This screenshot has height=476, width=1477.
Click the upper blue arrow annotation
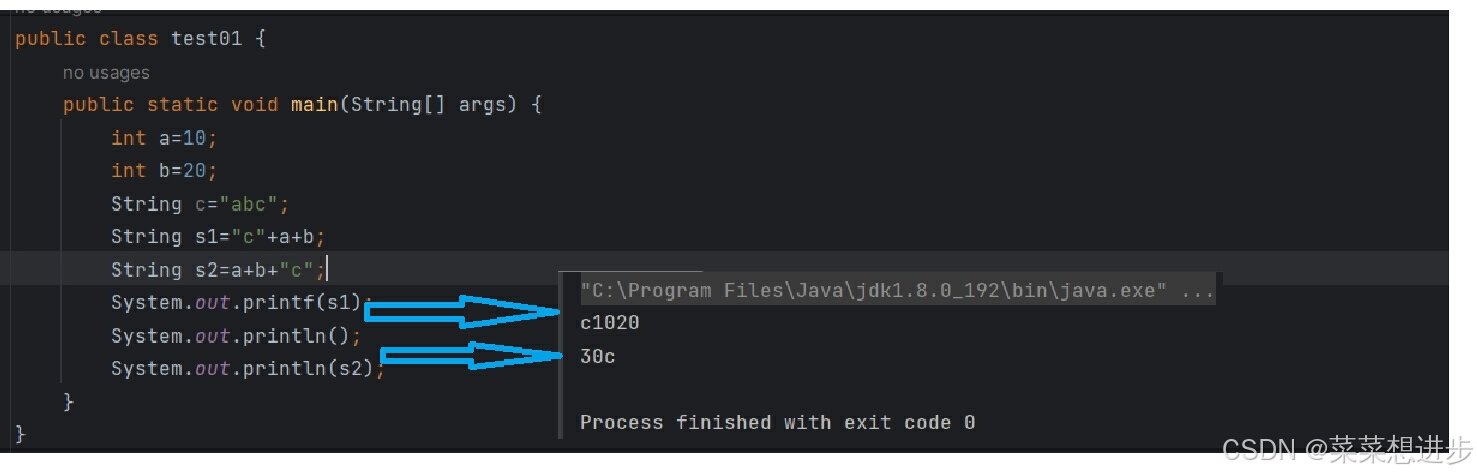462,312
